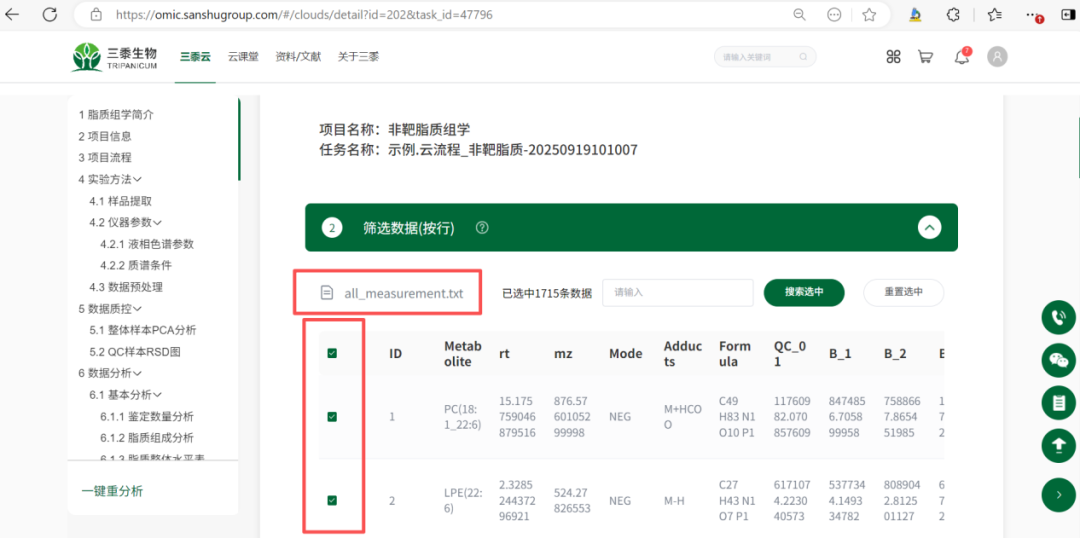Click help icon beside 筛选数据(按行)
Screen dimensions: 1080x538
(x=482, y=228)
